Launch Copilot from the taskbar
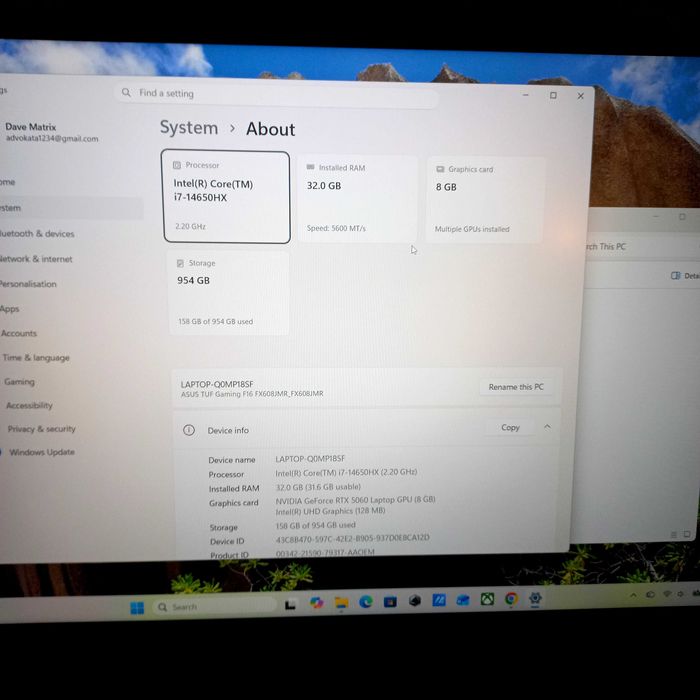The height and width of the screenshot is (700, 700). point(317,603)
